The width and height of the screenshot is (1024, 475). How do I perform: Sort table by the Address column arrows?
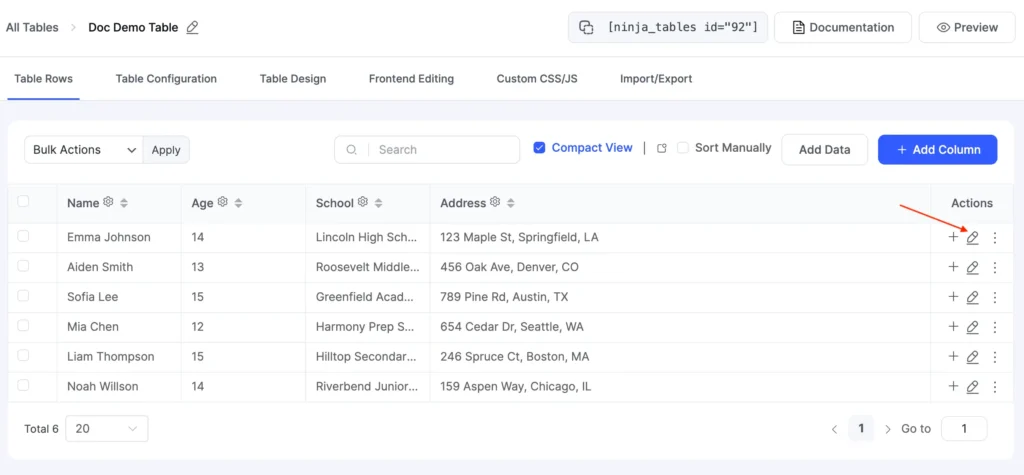pos(511,203)
